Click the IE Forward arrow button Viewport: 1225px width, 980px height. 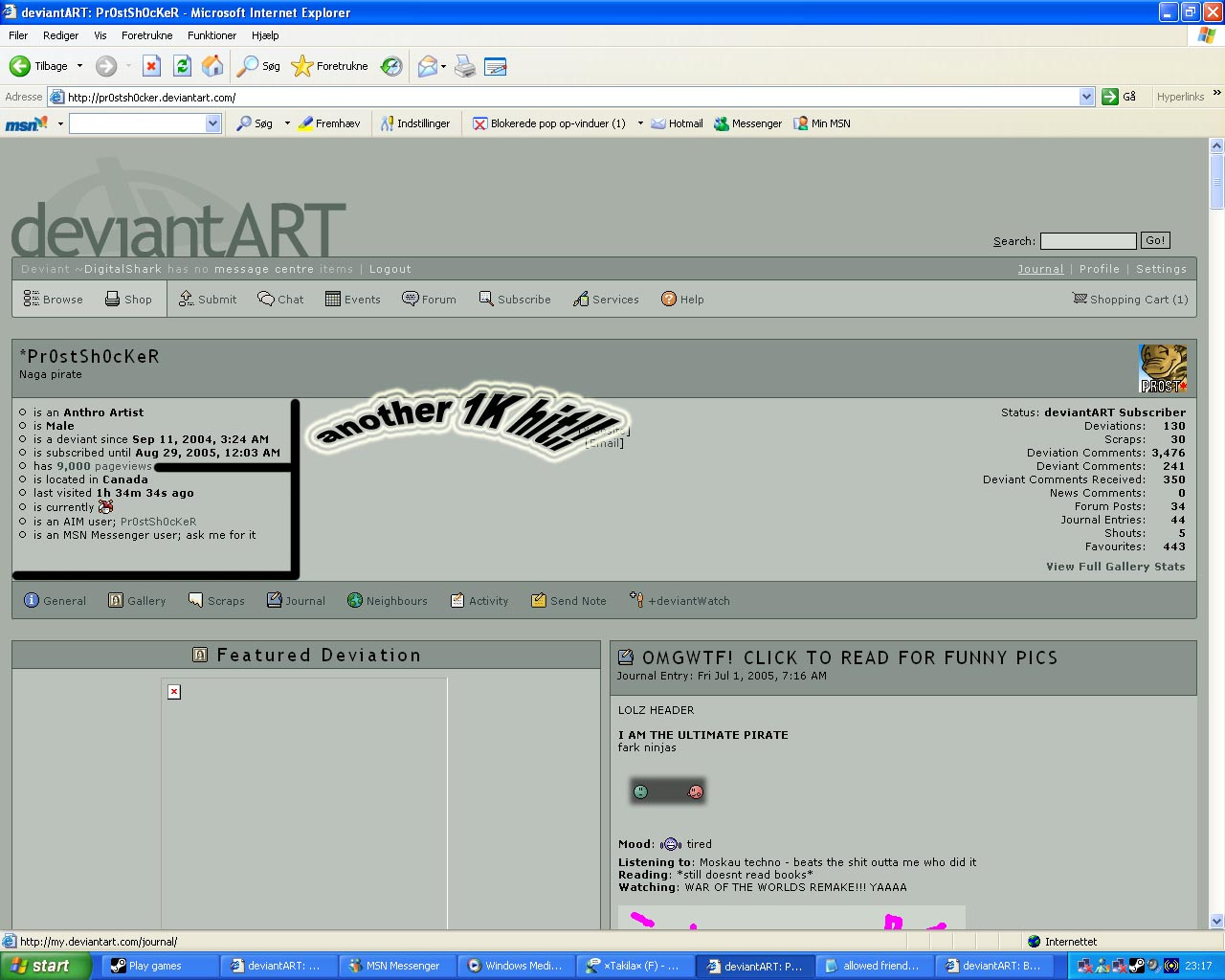[x=106, y=66]
